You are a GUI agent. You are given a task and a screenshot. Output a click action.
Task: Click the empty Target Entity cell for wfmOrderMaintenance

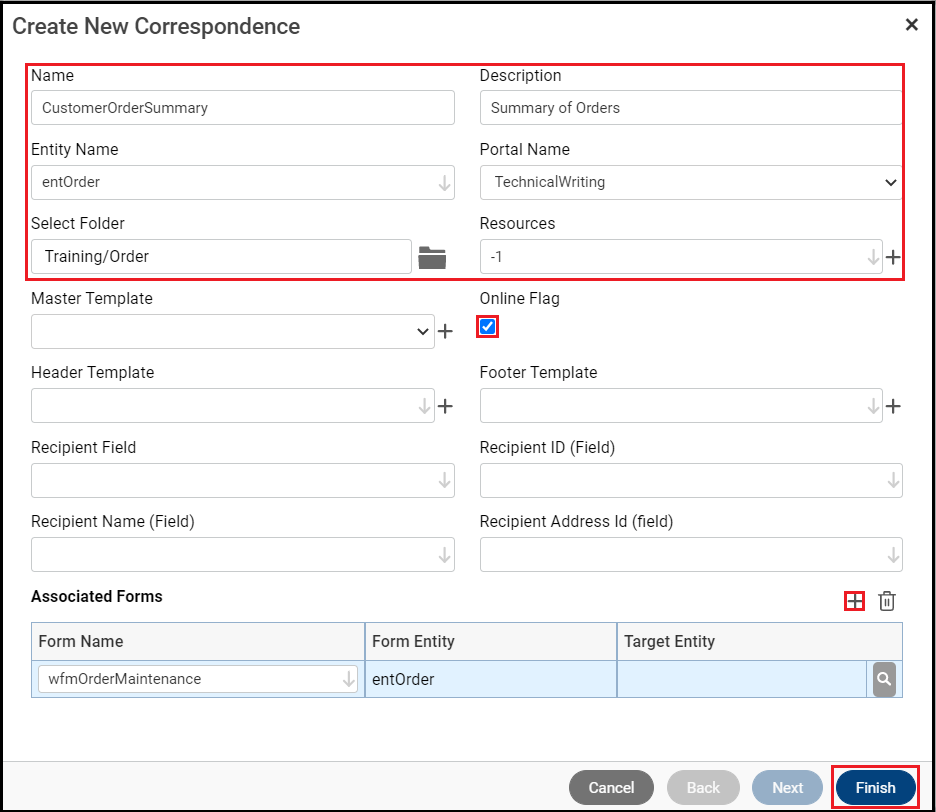[x=741, y=679]
